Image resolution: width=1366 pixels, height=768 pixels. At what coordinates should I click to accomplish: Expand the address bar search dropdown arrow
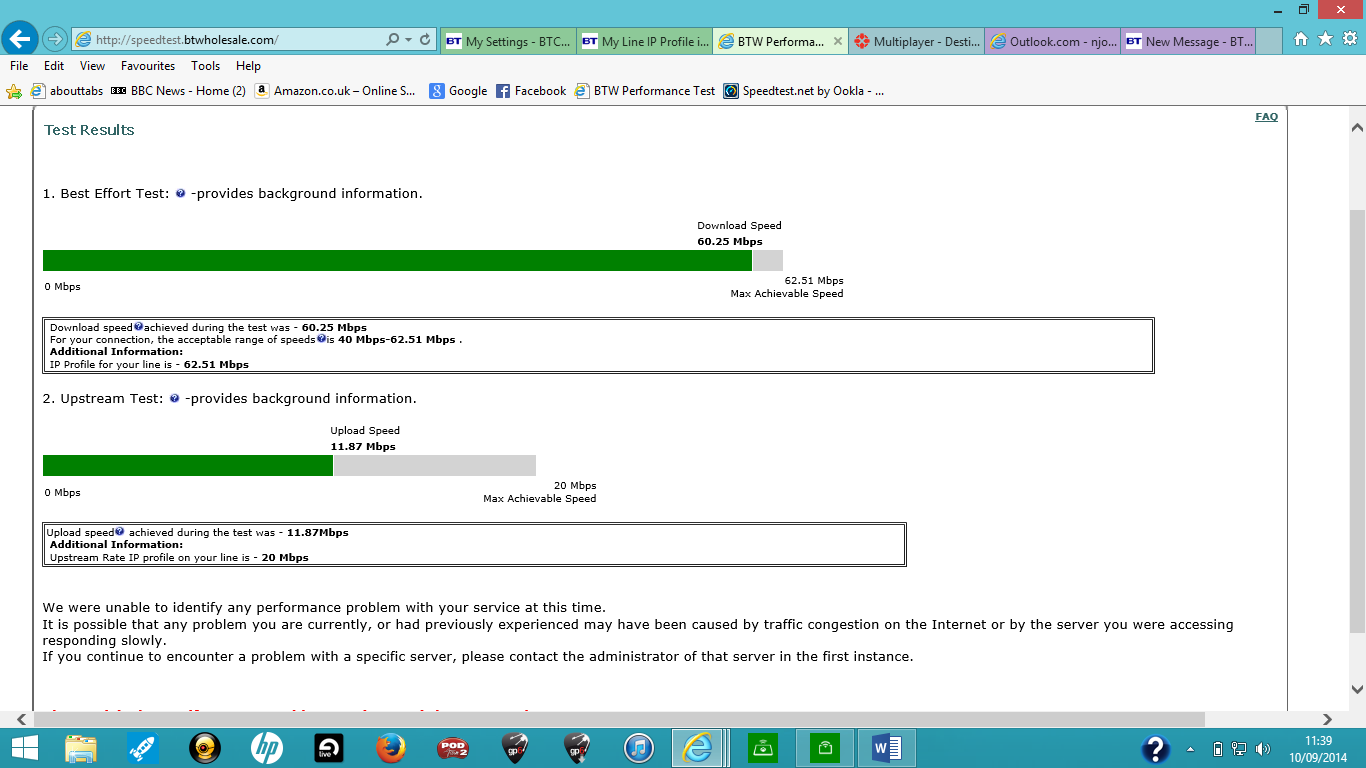[409, 40]
